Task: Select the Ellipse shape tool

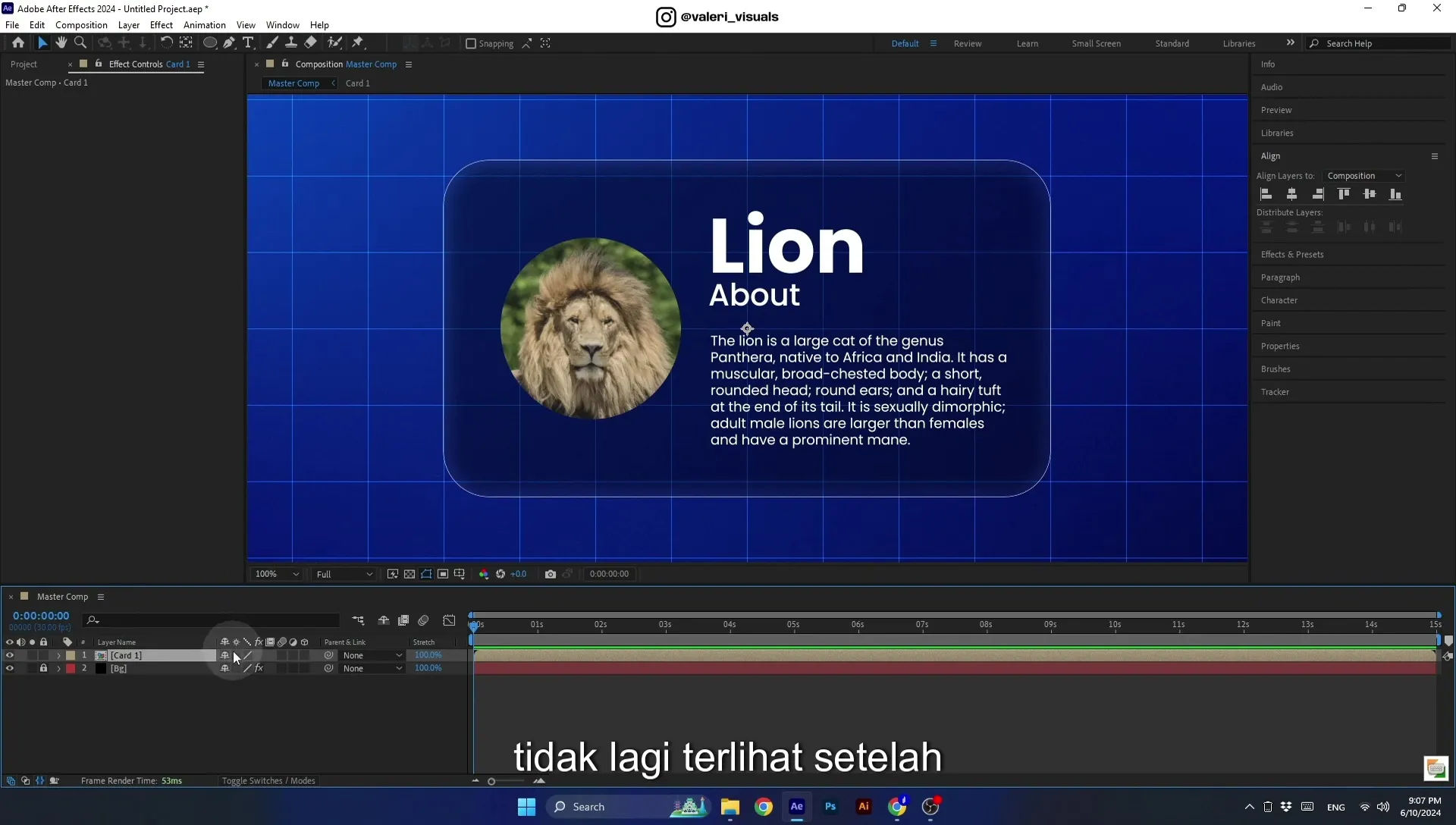Action: coord(210,43)
